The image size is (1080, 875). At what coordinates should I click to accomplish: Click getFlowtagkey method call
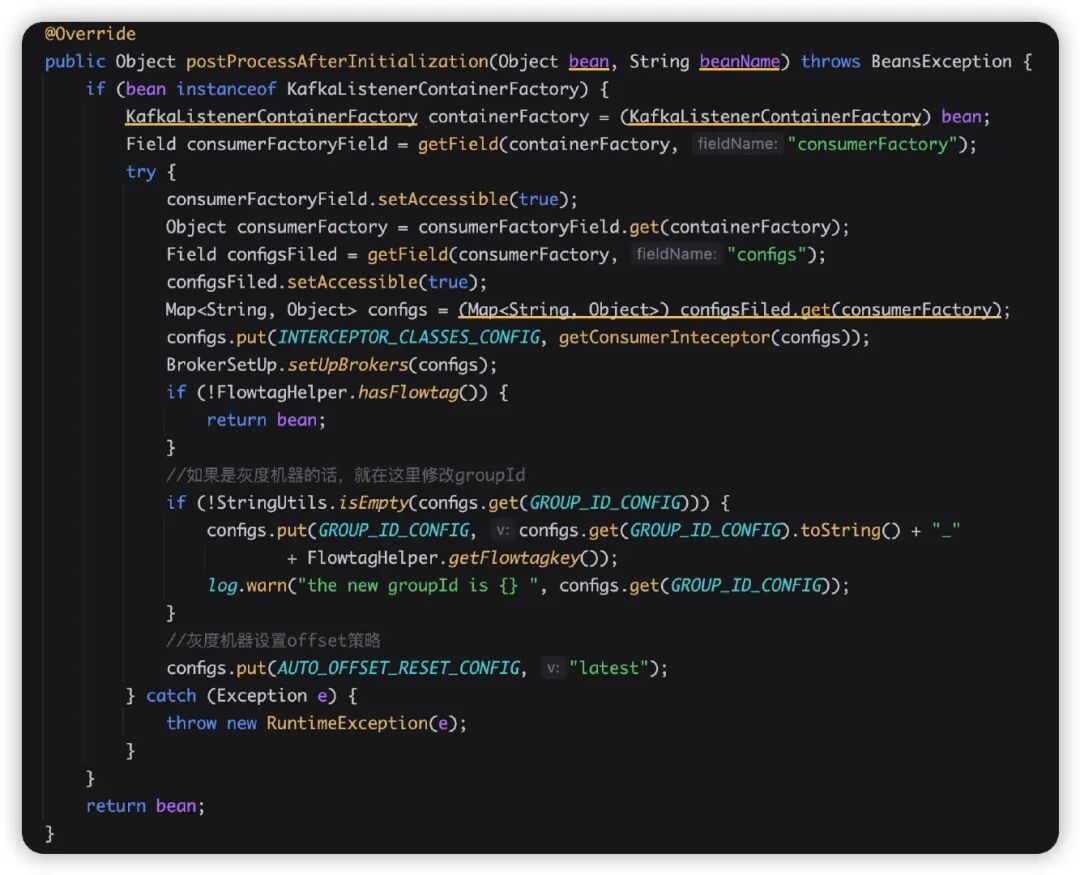point(515,557)
